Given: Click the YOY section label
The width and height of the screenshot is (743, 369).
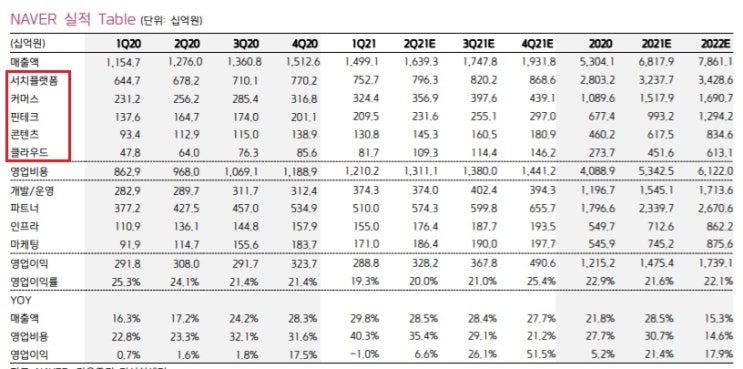Looking at the screenshot, I should coord(20,300).
